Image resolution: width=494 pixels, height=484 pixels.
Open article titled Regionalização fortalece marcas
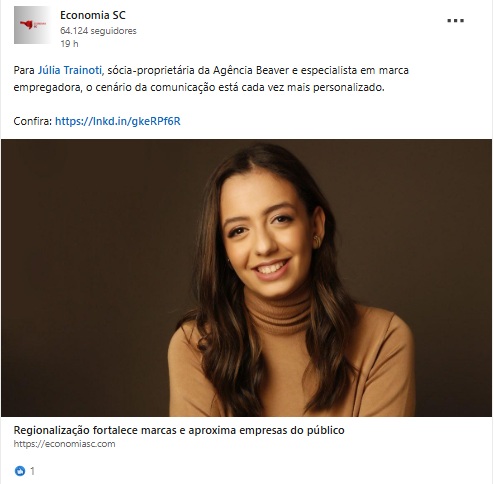click(179, 430)
